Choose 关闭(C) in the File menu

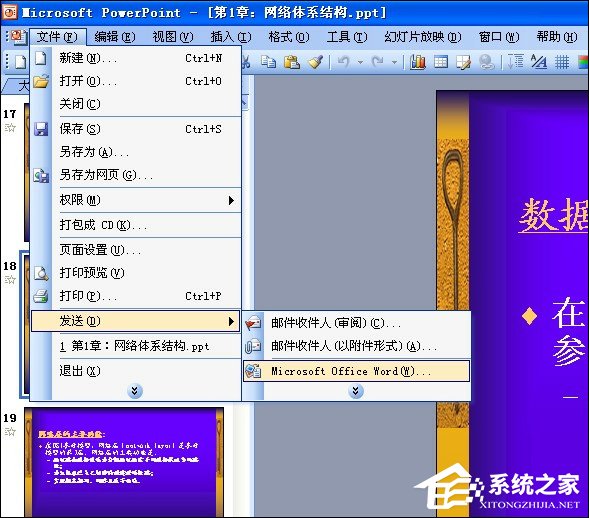136,104
